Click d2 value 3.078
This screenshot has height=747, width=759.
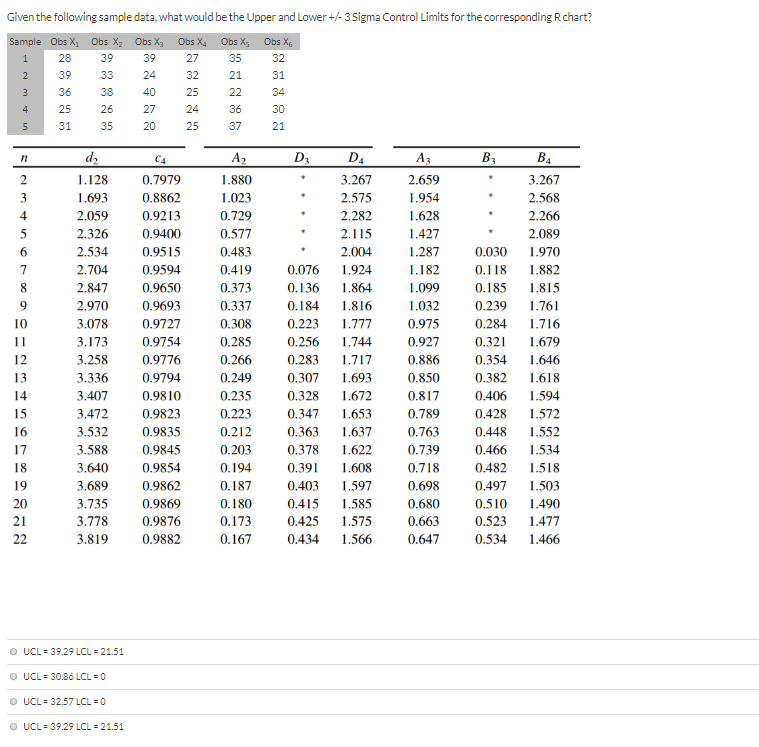92,324
